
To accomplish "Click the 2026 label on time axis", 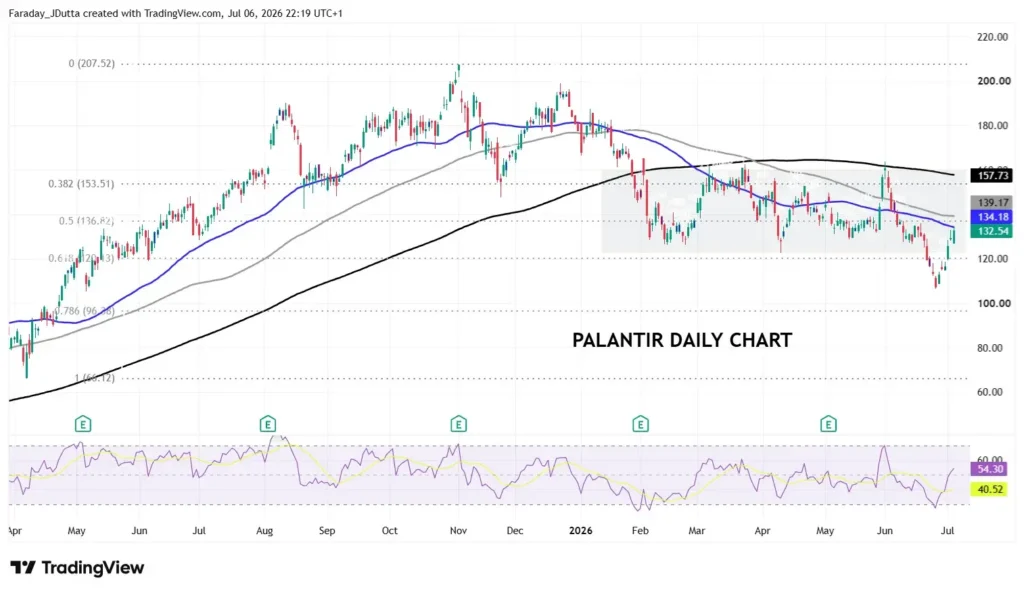I will [x=581, y=531].
